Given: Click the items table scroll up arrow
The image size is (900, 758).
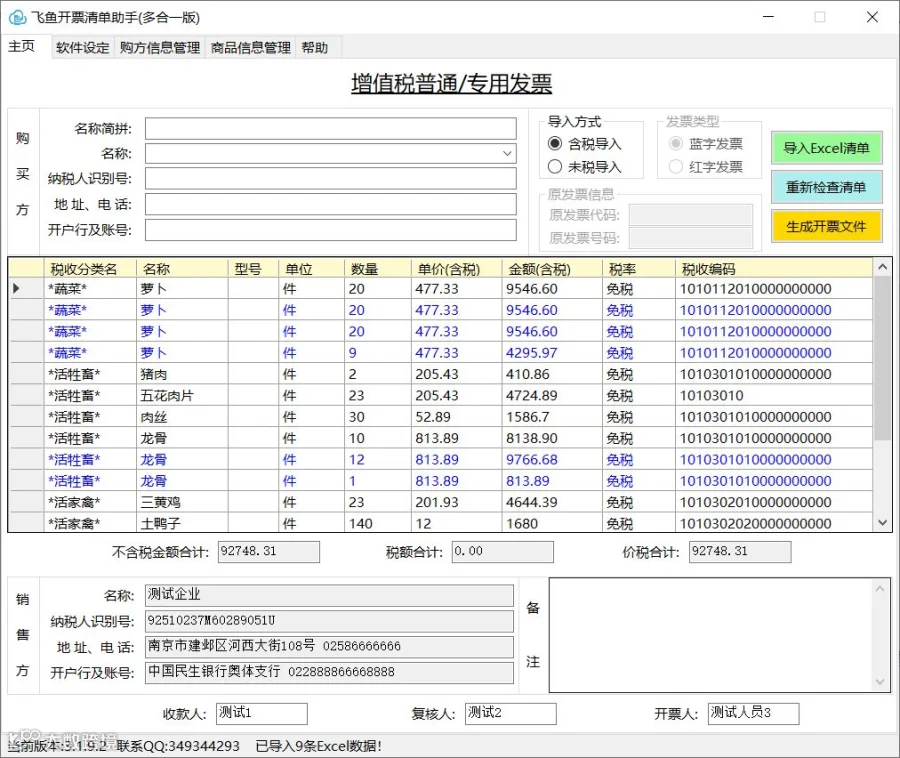Looking at the screenshot, I should click(882, 267).
